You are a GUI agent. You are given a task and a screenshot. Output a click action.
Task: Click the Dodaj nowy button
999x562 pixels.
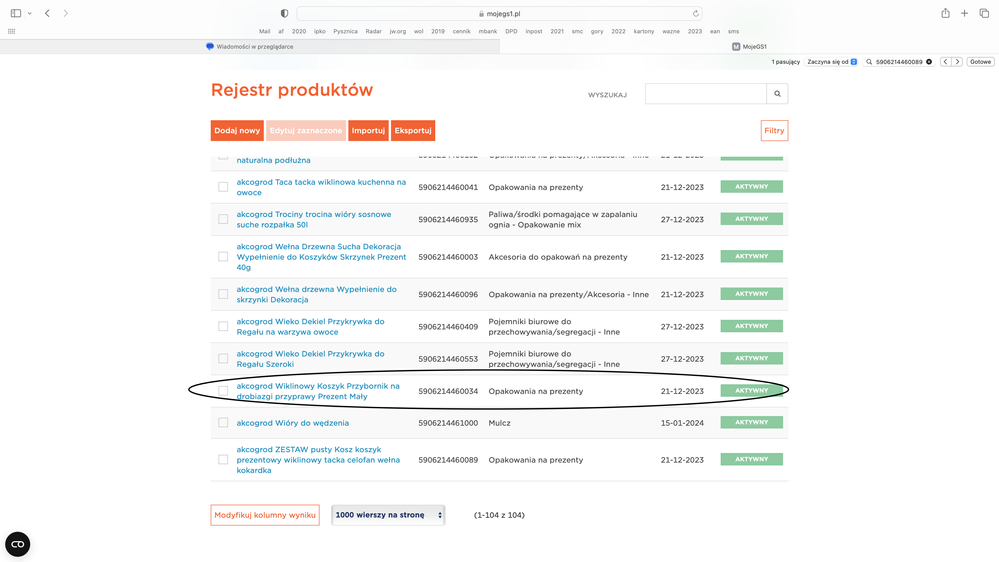click(x=237, y=131)
